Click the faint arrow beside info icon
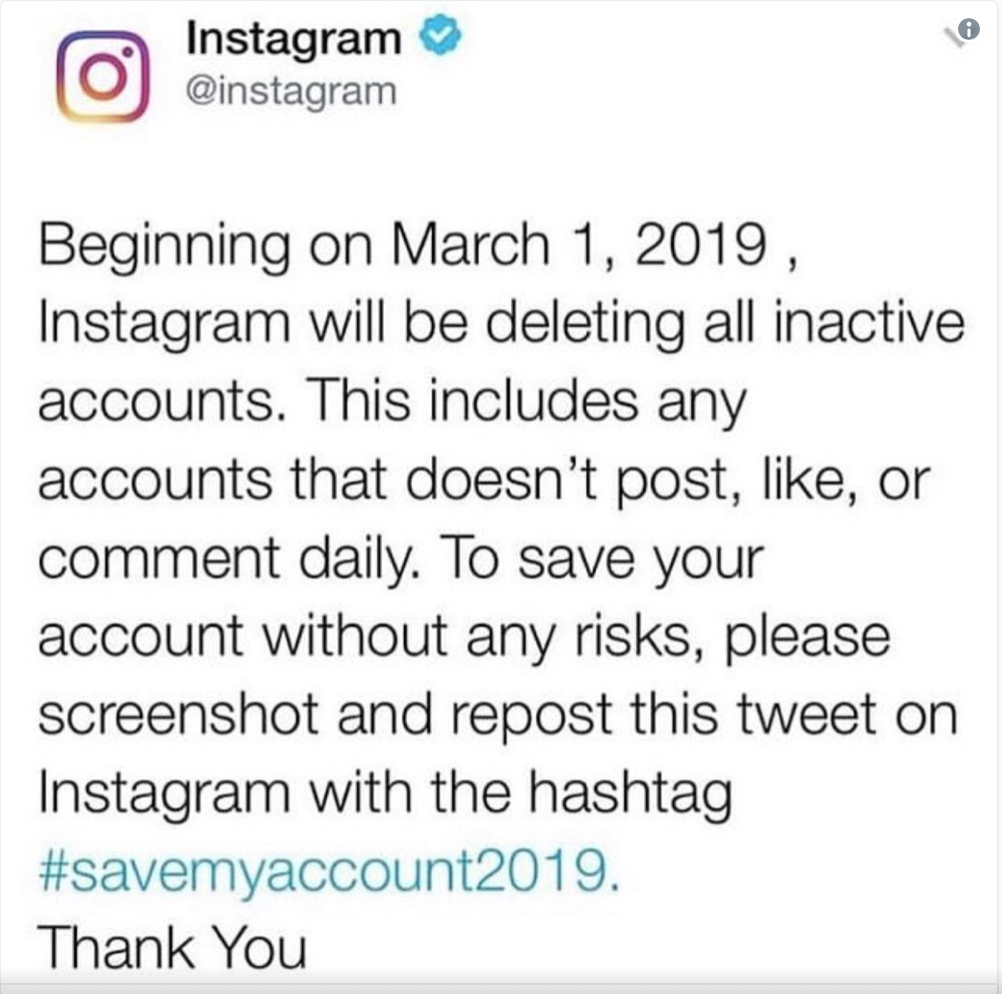Viewport: 1002px width, 994px height. coord(952,38)
